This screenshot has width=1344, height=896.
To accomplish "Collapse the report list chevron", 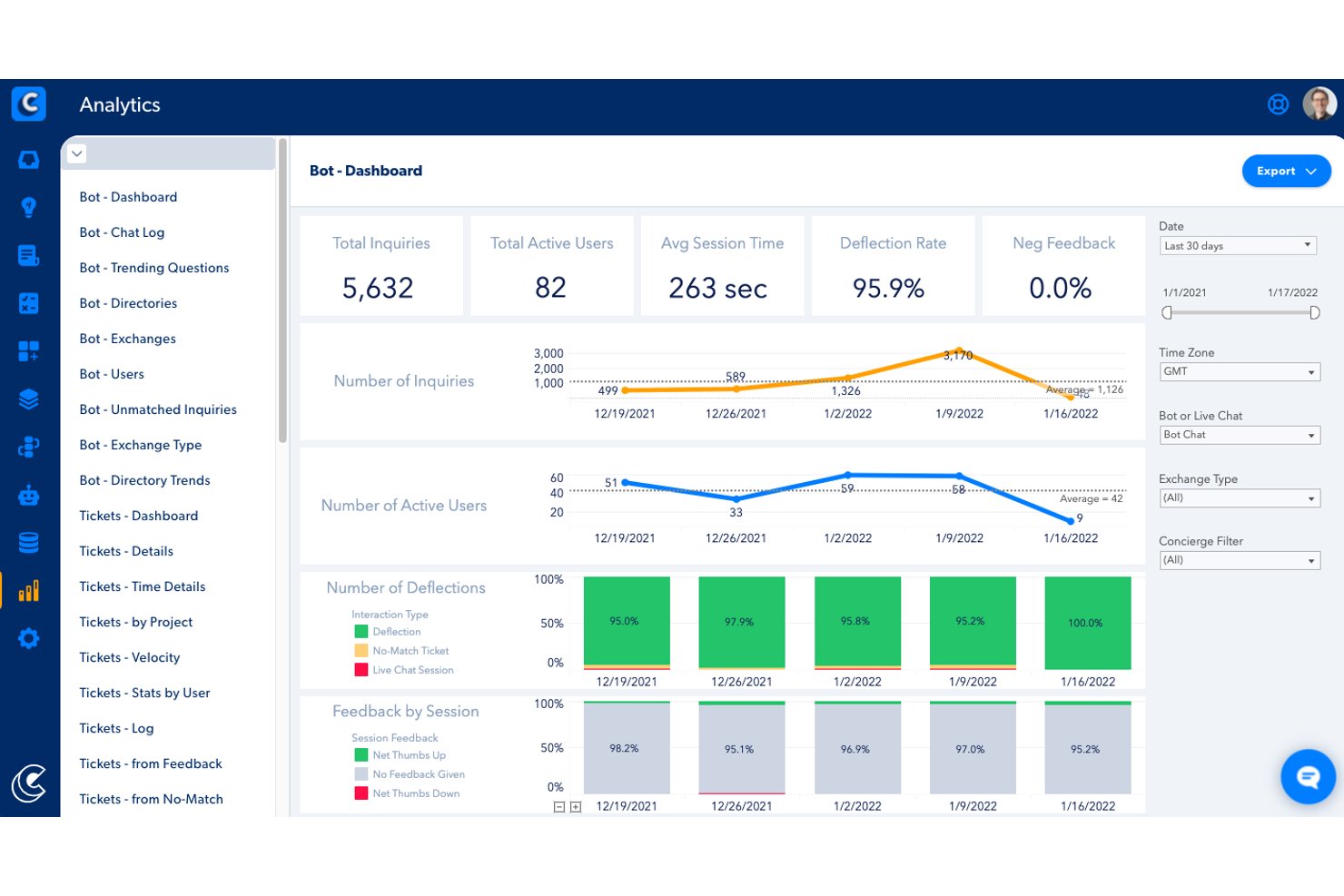I will click(77, 153).
